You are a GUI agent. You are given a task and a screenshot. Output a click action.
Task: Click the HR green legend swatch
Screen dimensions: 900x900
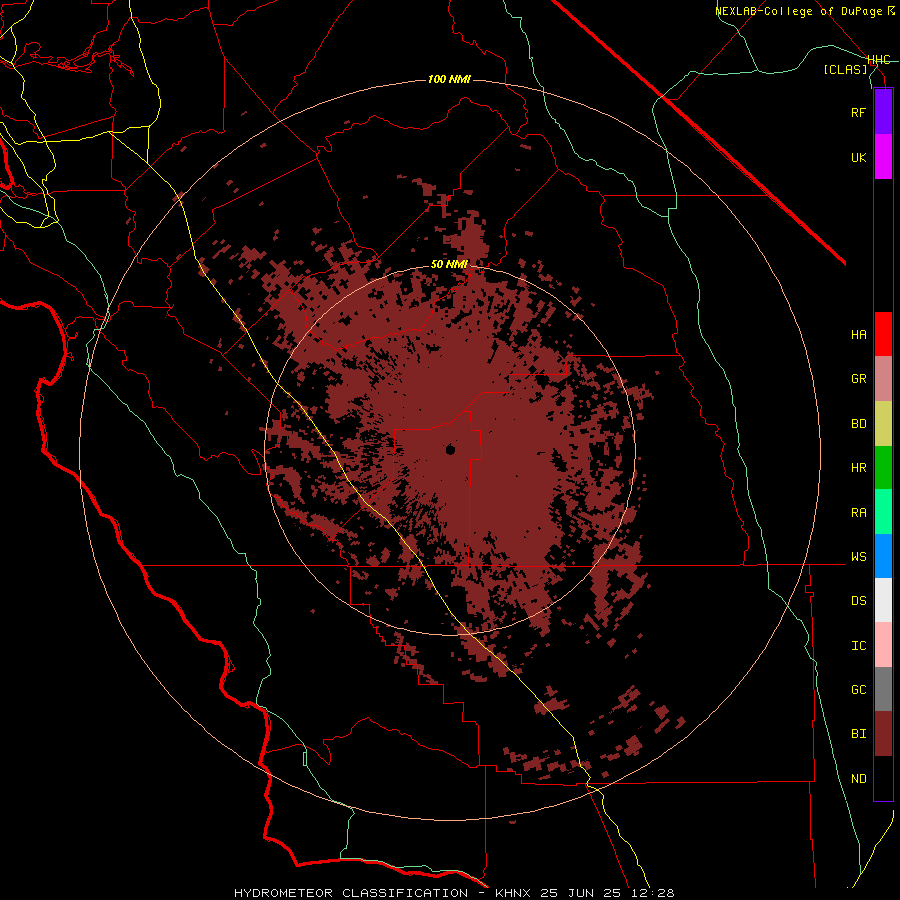tap(883, 468)
